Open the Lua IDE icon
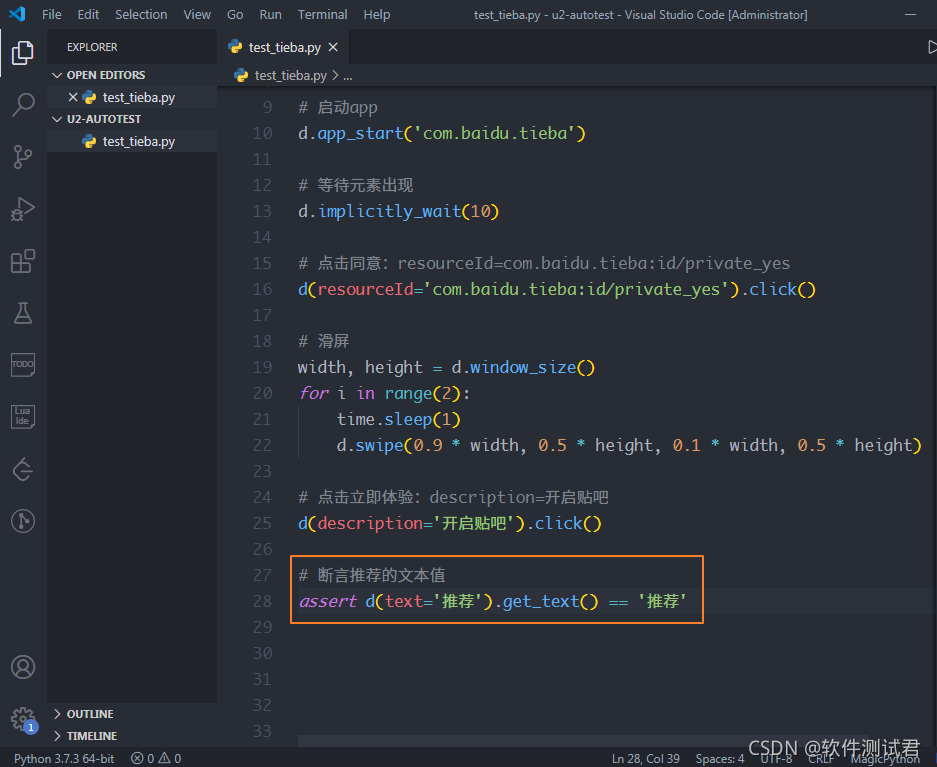 (23, 416)
